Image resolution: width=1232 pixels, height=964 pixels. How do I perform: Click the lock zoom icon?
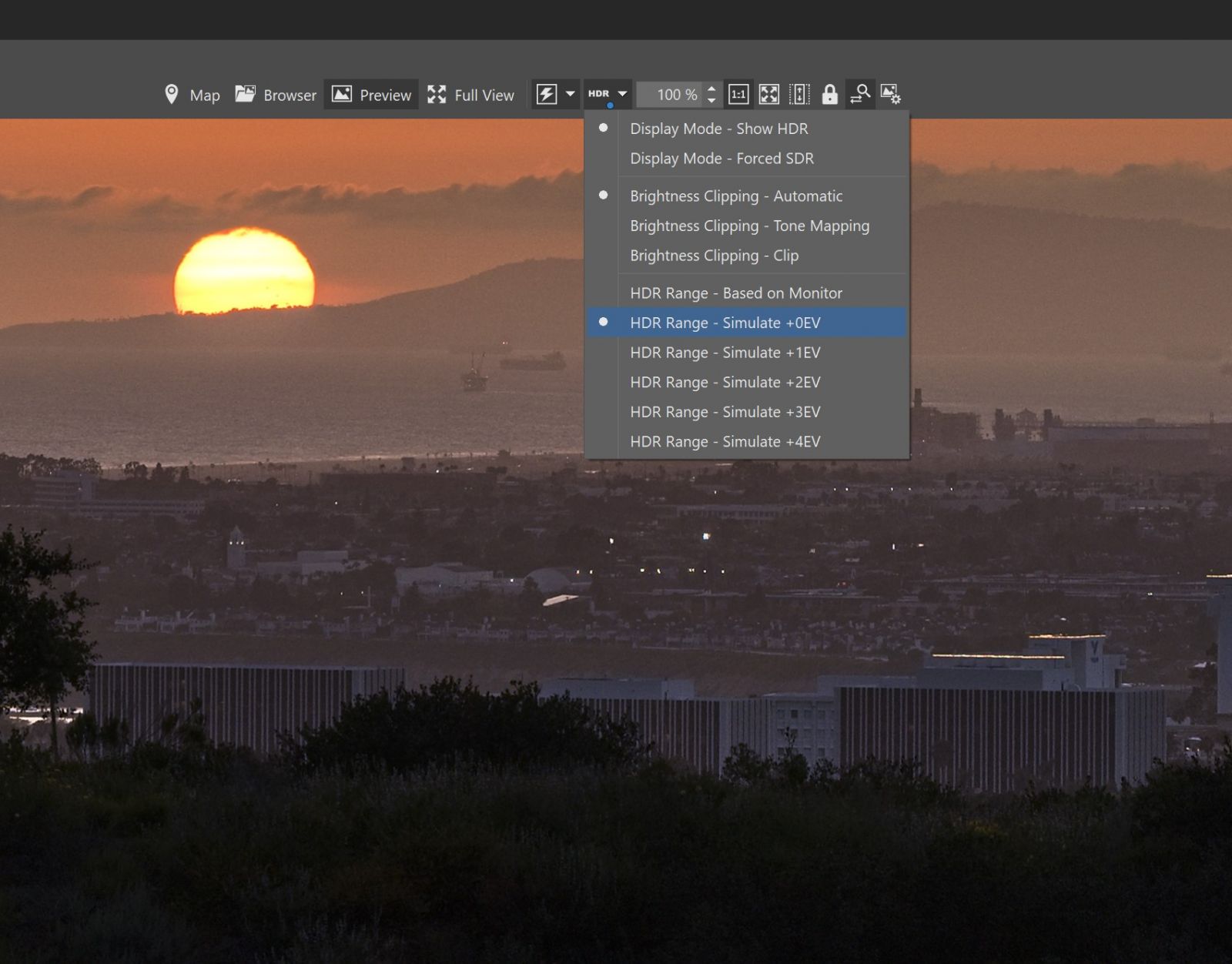click(830, 94)
